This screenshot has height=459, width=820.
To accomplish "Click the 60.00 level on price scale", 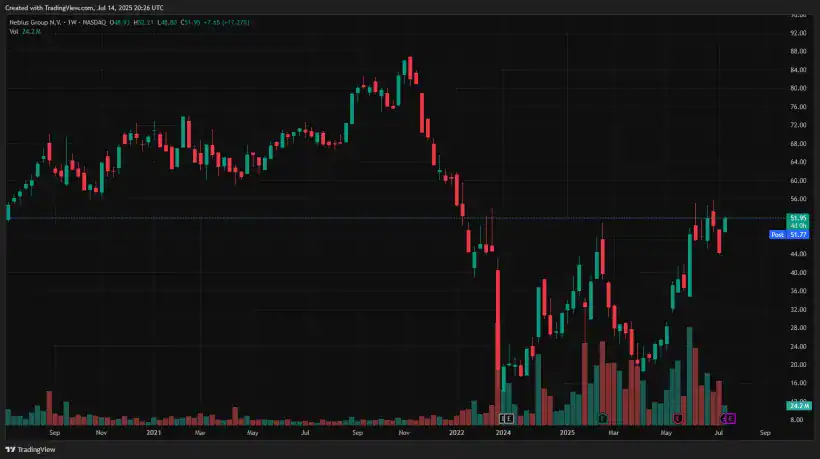I will click(798, 181).
